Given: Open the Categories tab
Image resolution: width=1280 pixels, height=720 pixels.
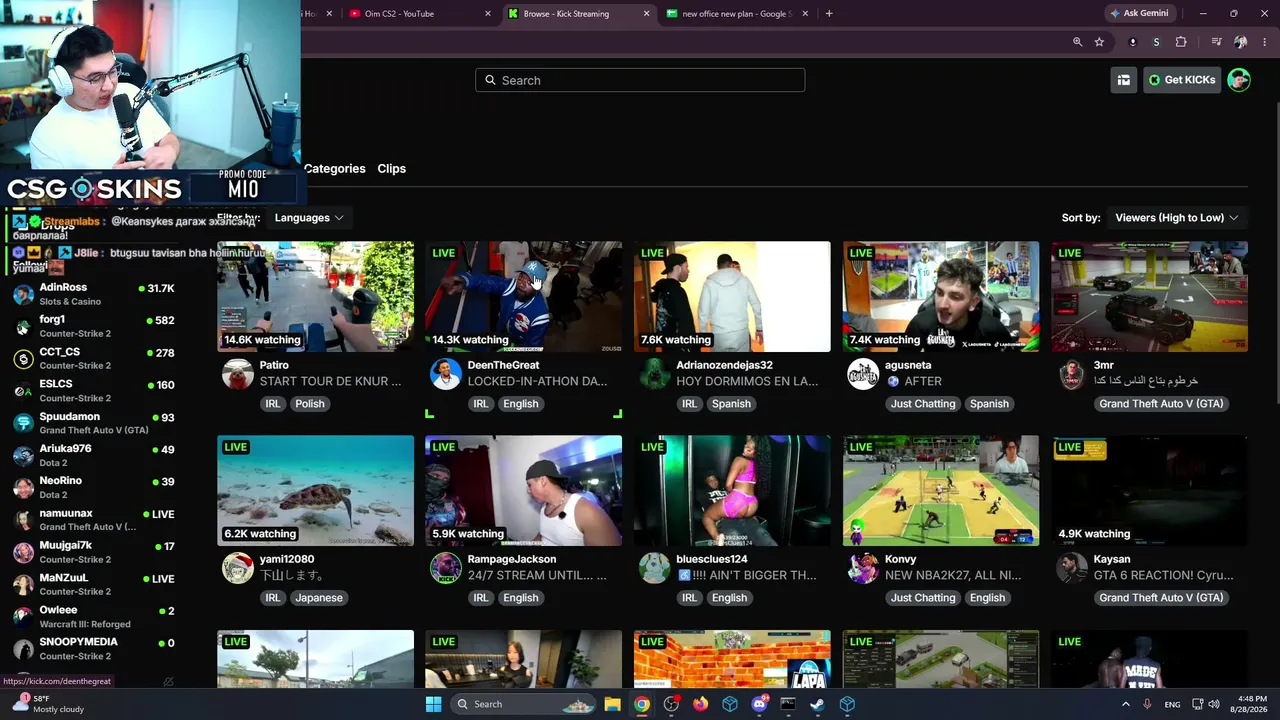Looking at the screenshot, I should (335, 169).
